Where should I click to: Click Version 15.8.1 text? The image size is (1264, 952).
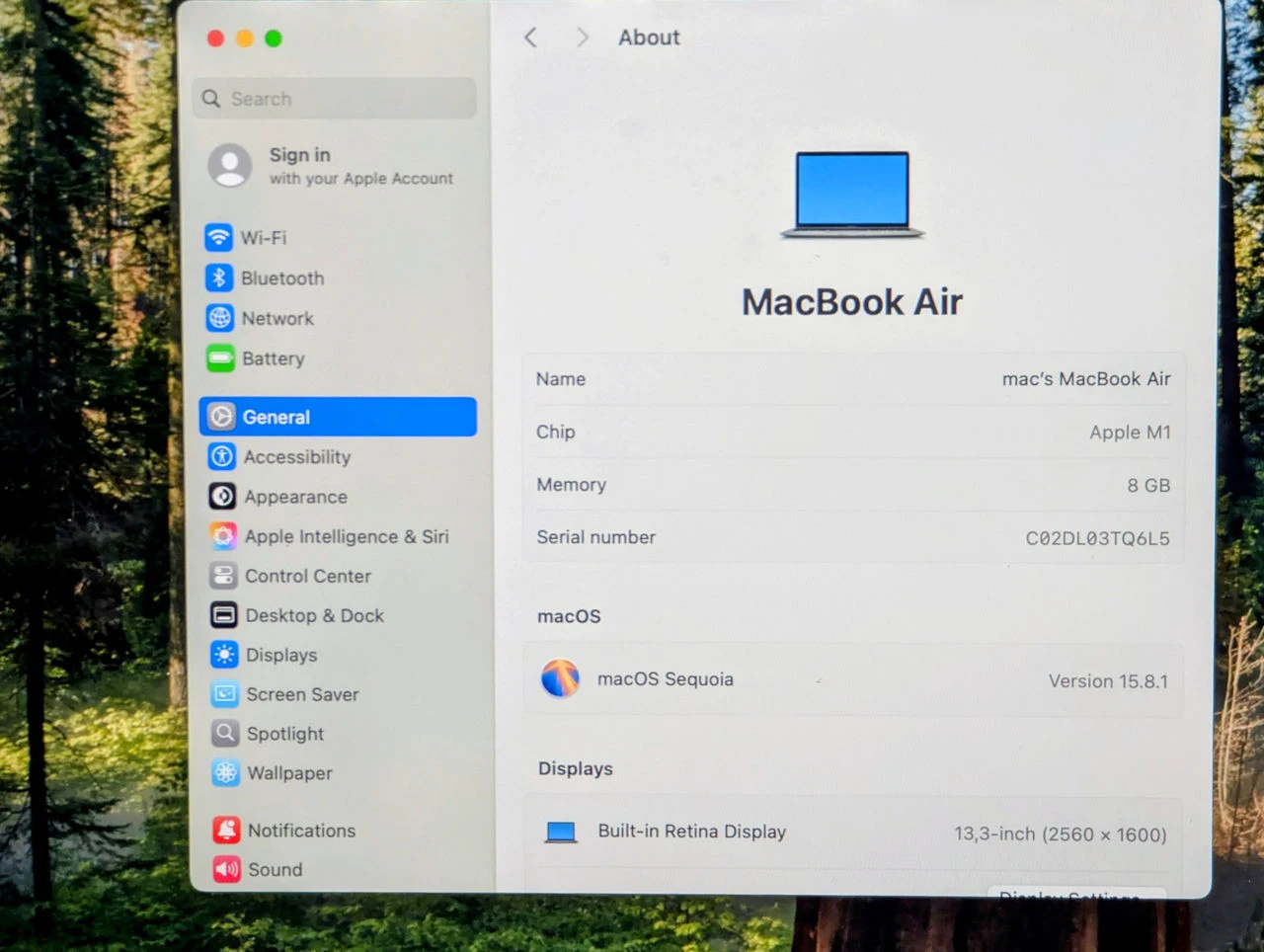tap(1108, 681)
